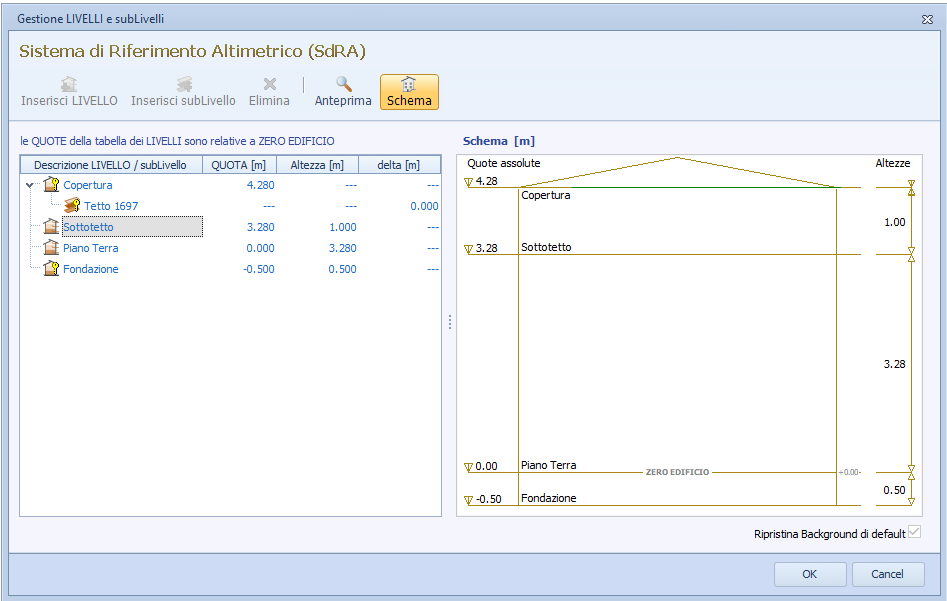Screen dimensions: 947x601
Task: Select Piano Terra level in tree
Action: 90,248
